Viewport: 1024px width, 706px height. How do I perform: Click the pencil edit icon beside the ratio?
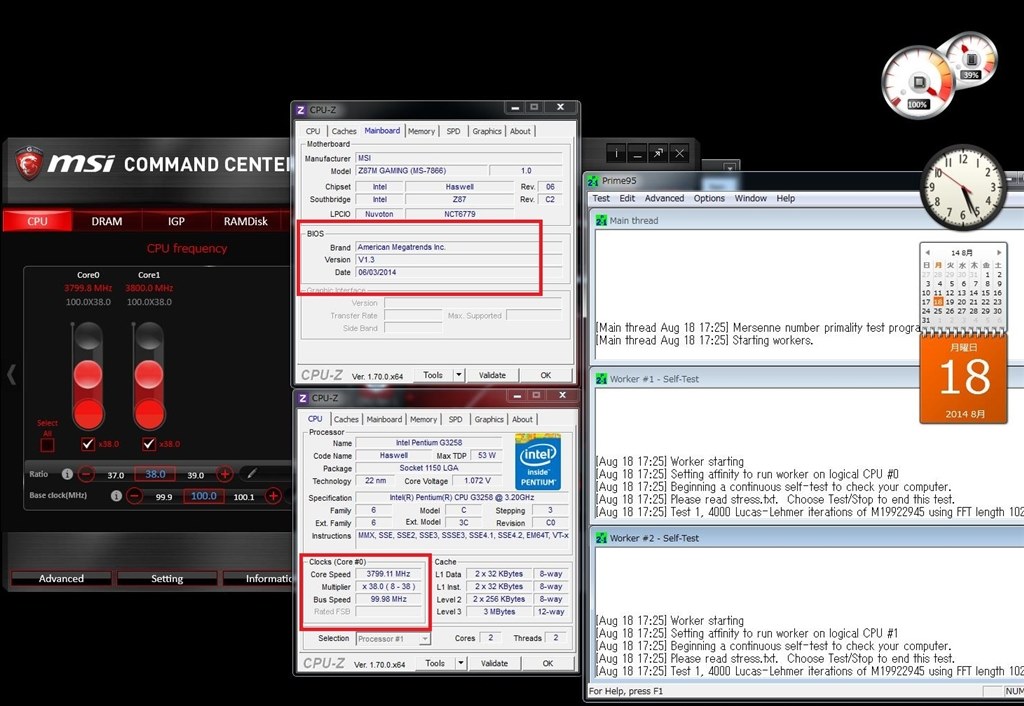(252, 472)
